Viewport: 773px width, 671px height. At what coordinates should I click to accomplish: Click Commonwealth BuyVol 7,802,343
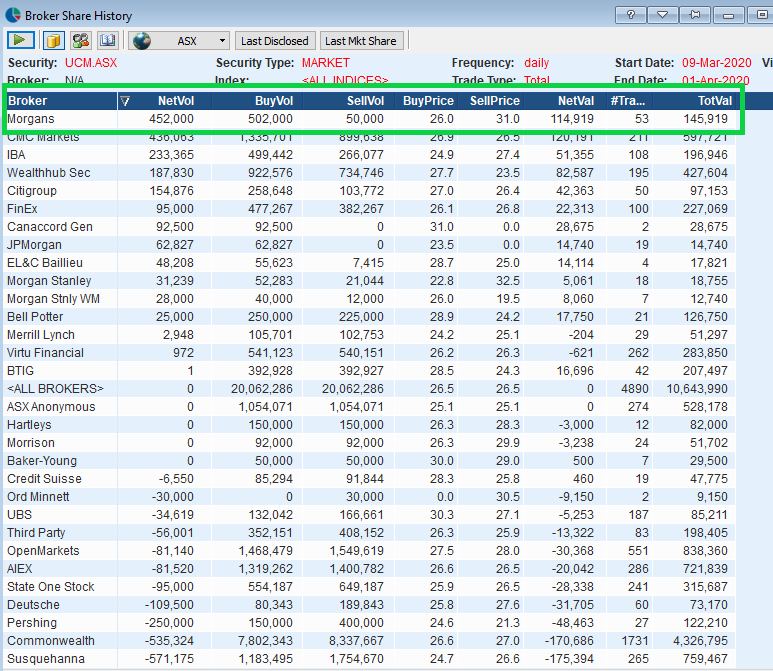pyautogui.click(x=265, y=640)
